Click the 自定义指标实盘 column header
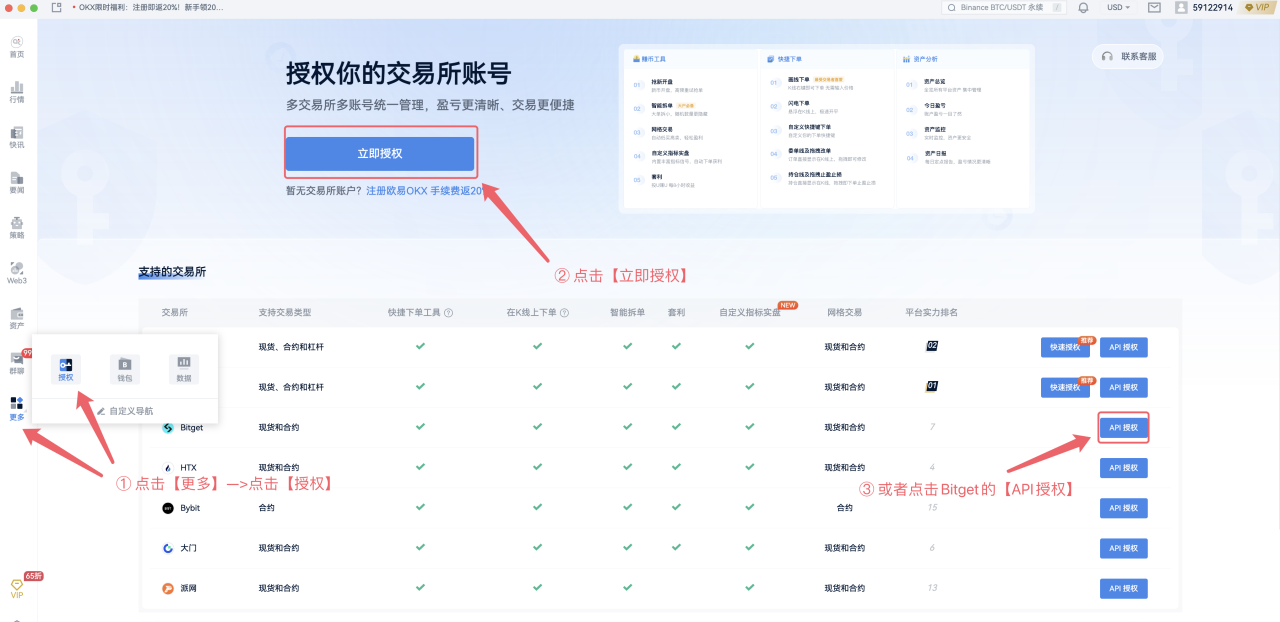Screen dimensions: 1280x622 pyautogui.click(x=749, y=313)
